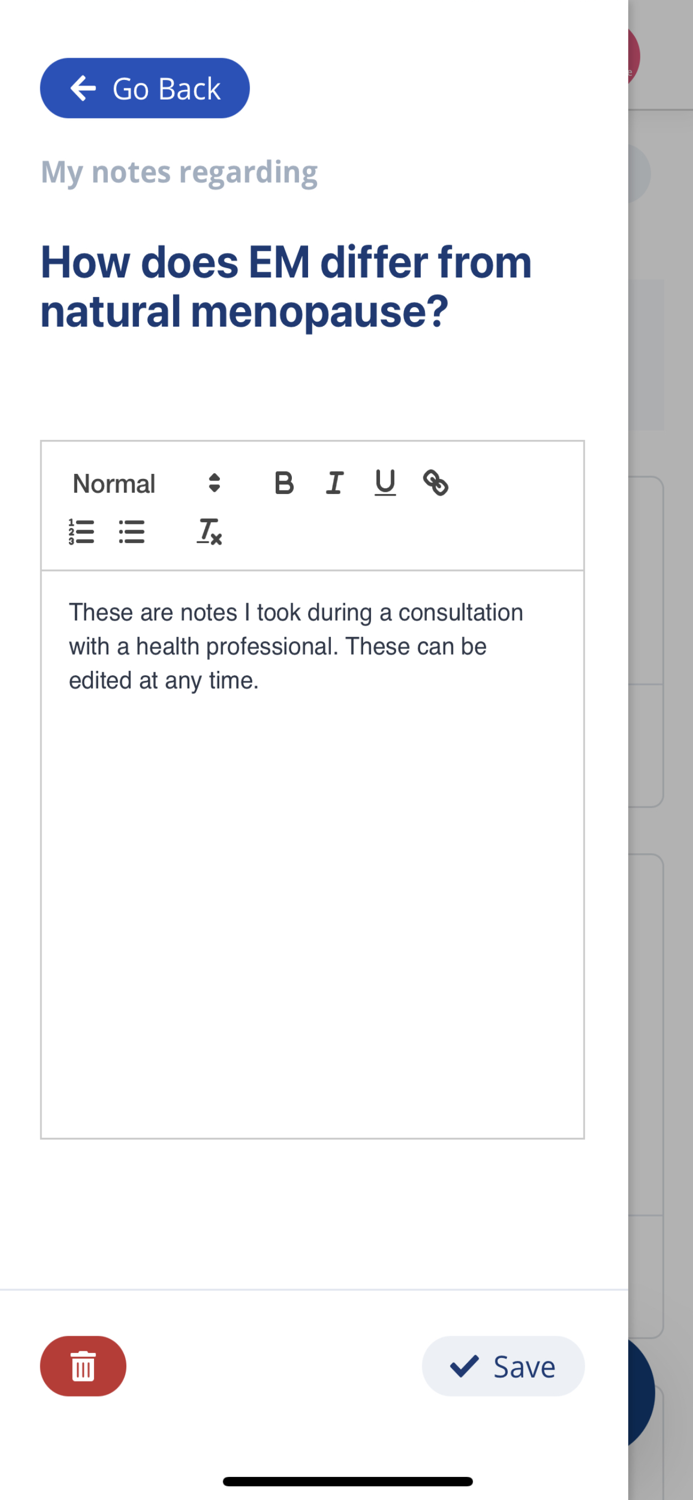Save the note
The width and height of the screenshot is (693, 1500).
503,1366
